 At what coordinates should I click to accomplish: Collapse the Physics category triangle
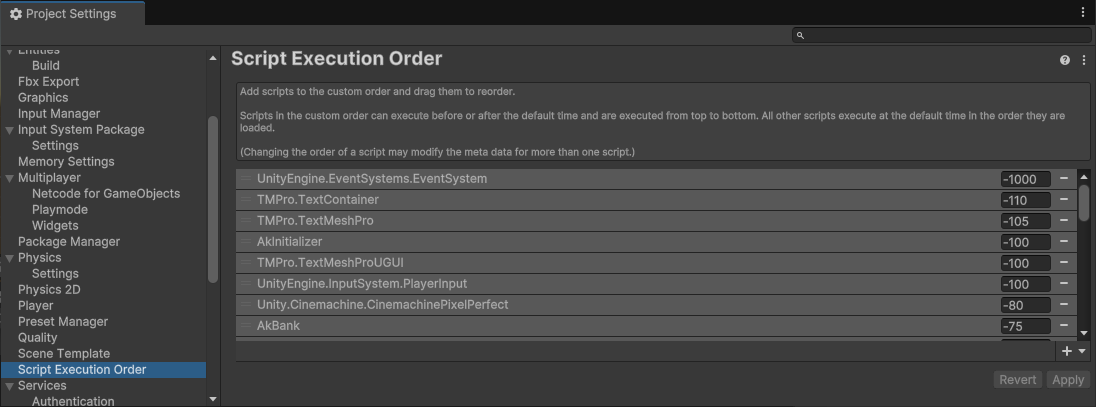(x=10, y=258)
